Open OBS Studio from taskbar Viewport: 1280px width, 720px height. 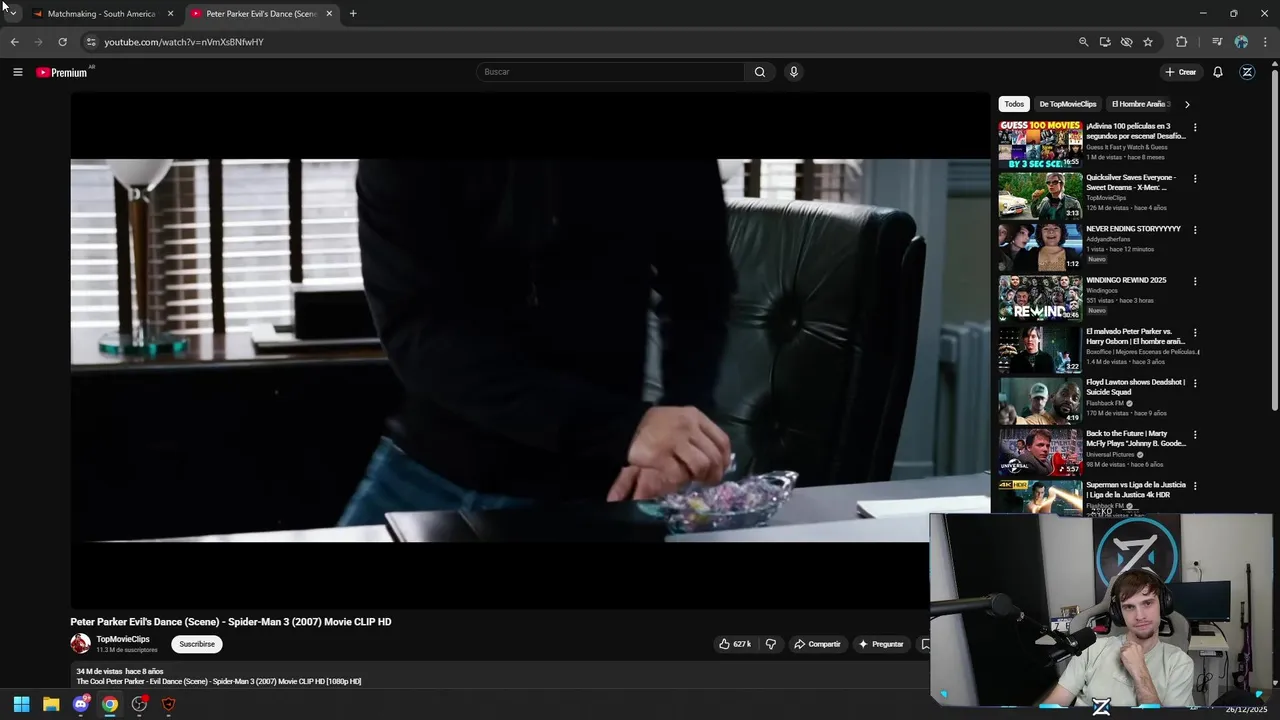139,704
